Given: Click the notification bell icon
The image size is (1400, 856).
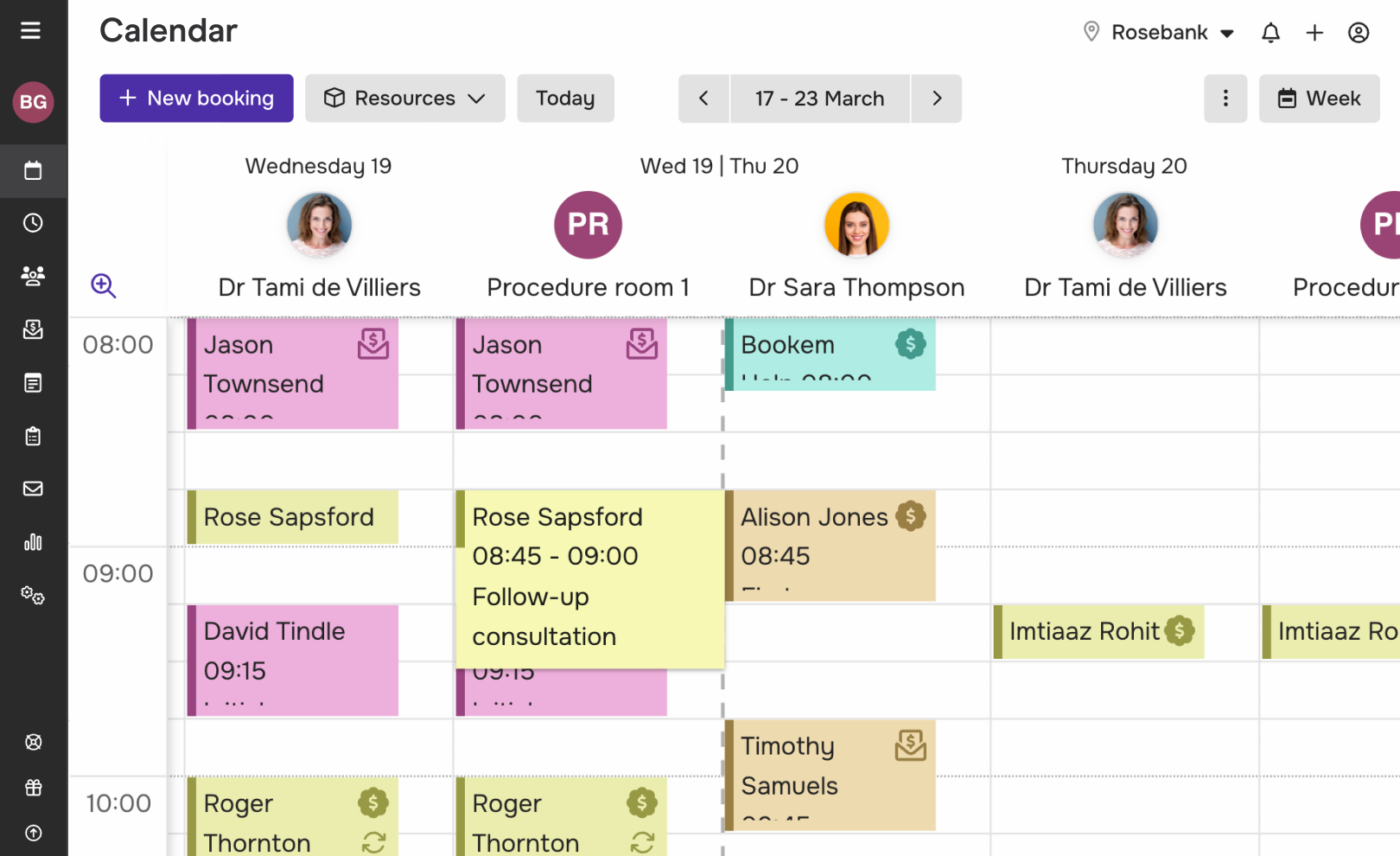Looking at the screenshot, I should (x=1270, y=33).
